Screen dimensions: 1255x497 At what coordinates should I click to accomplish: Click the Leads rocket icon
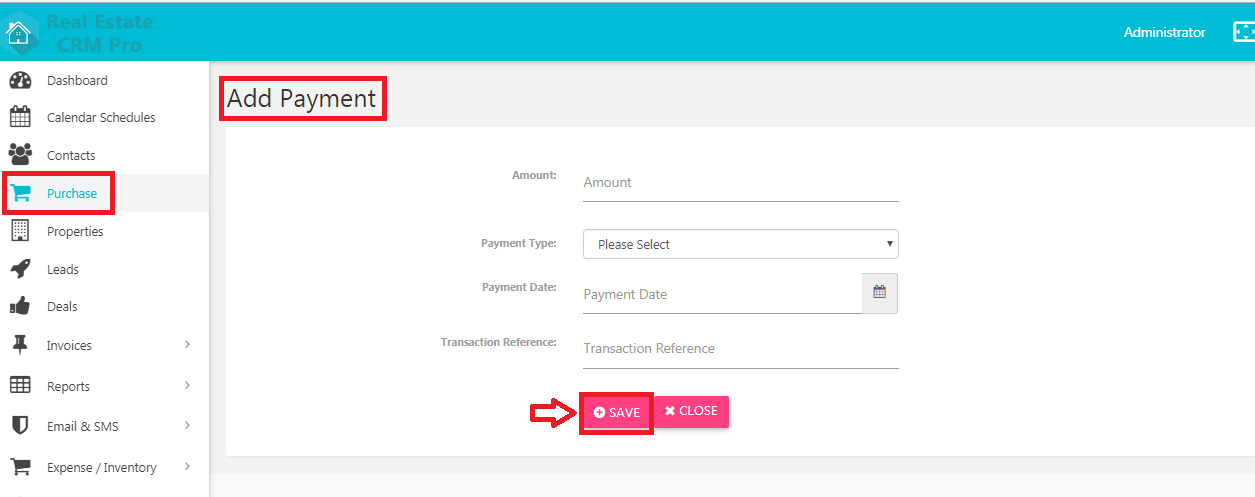coord(20,269)
